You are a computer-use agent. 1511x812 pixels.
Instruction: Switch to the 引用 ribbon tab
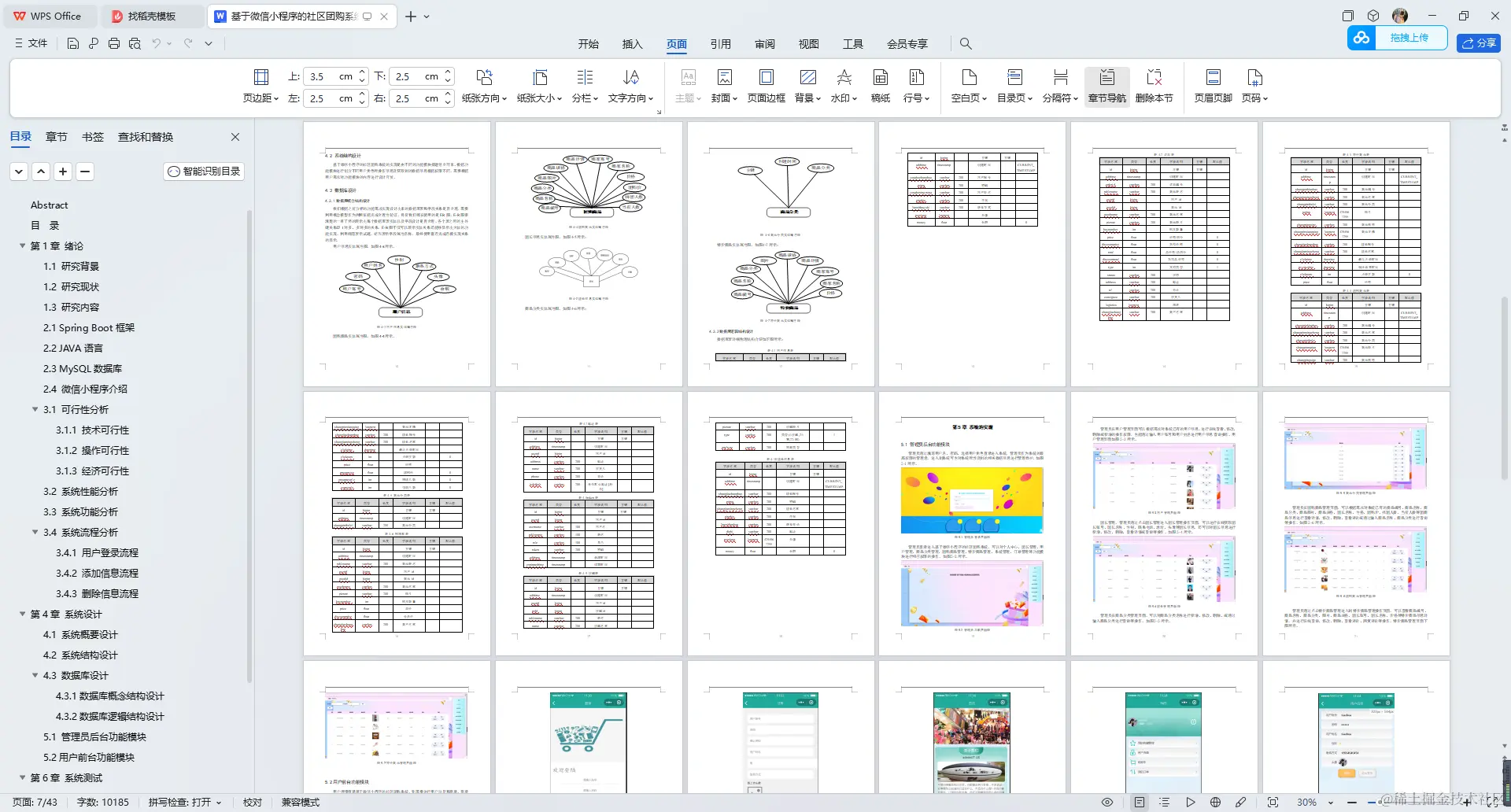click(721, 44)
